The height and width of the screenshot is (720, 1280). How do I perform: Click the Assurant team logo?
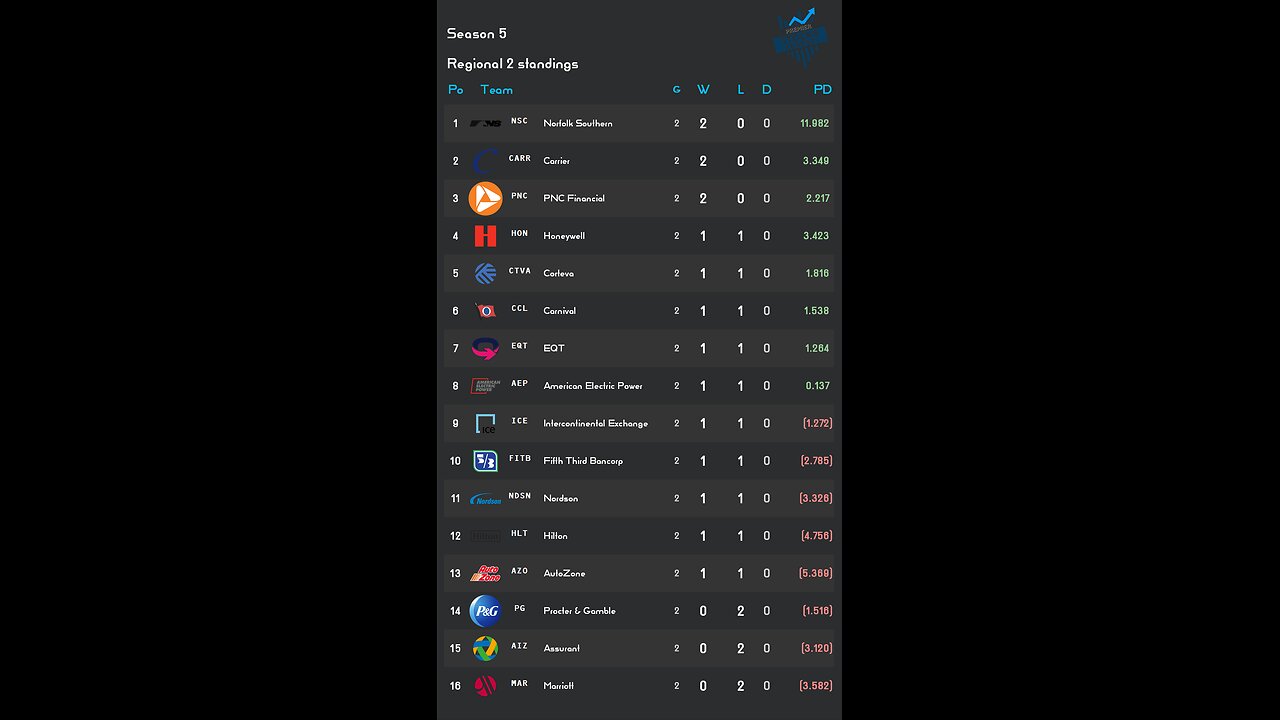coord(486,648)
